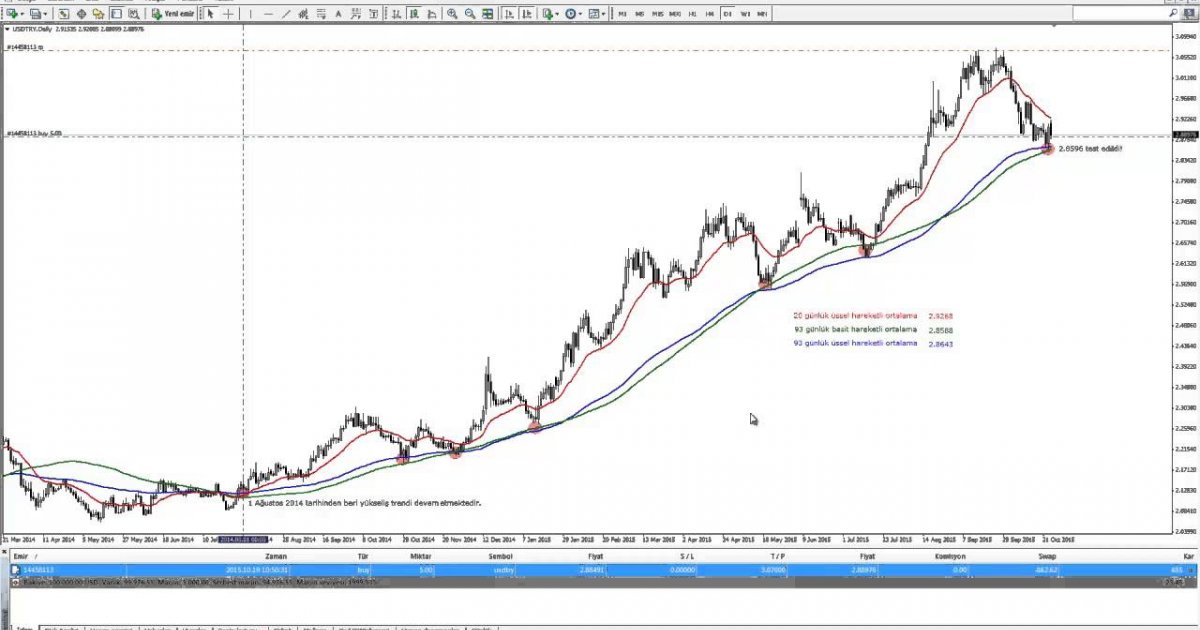Zoom in on the chart

click(452, 14)
